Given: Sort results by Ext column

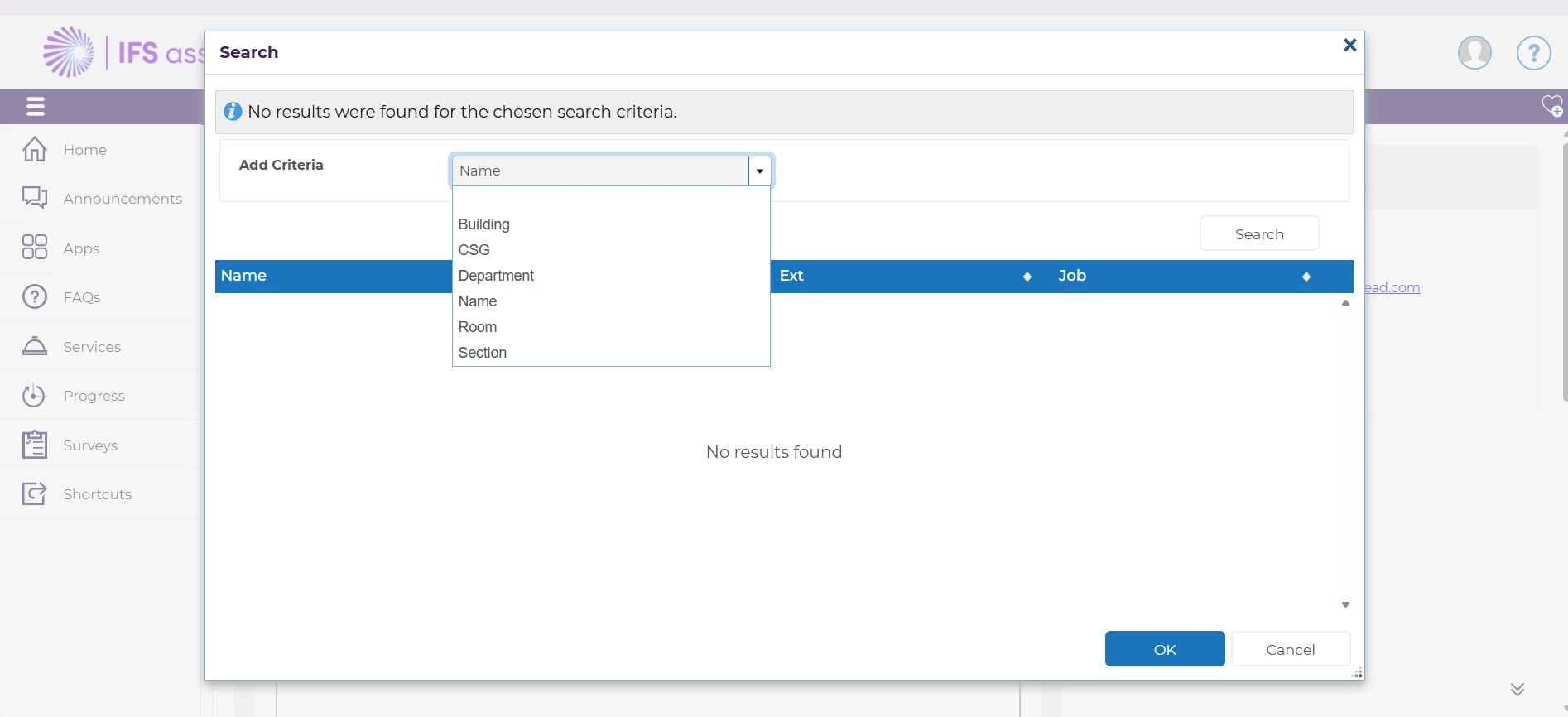Looking at the screenshot, I should [x=1027, y=277].
